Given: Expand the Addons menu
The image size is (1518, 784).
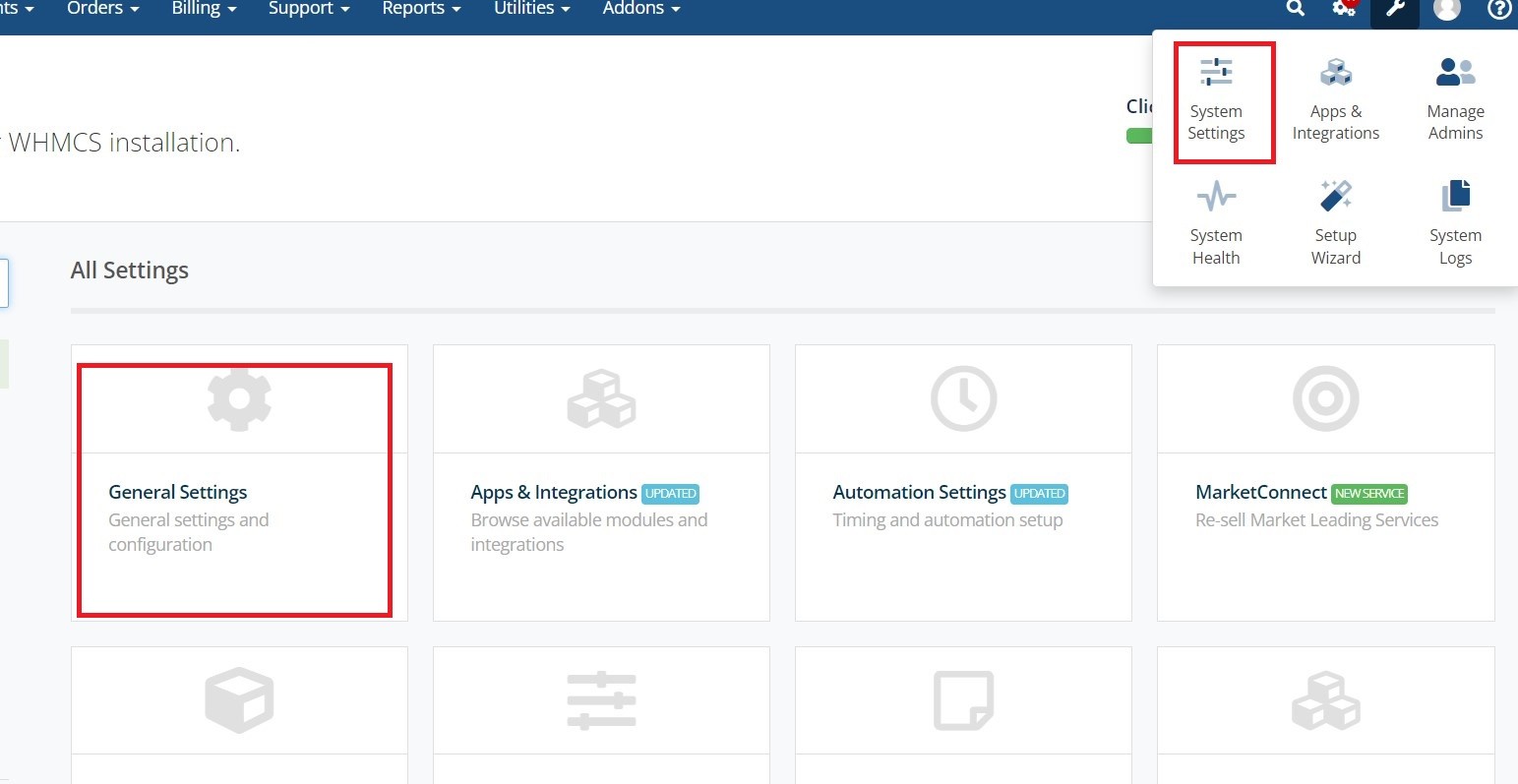Looking at the screenshot, I should 641,9.
